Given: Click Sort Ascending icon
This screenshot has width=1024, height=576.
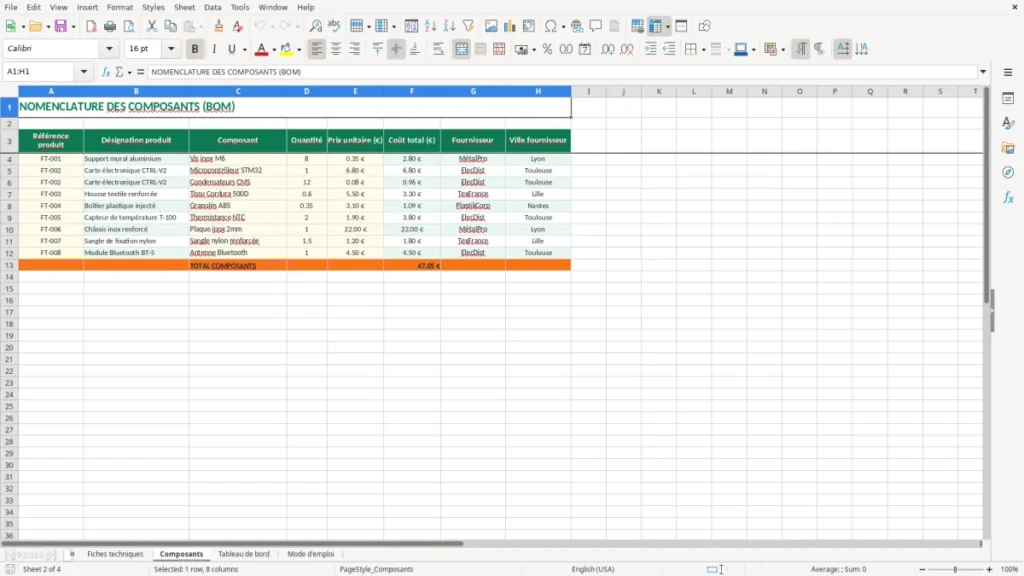Looking at the screenshot, I should click(x=430, y=26).
